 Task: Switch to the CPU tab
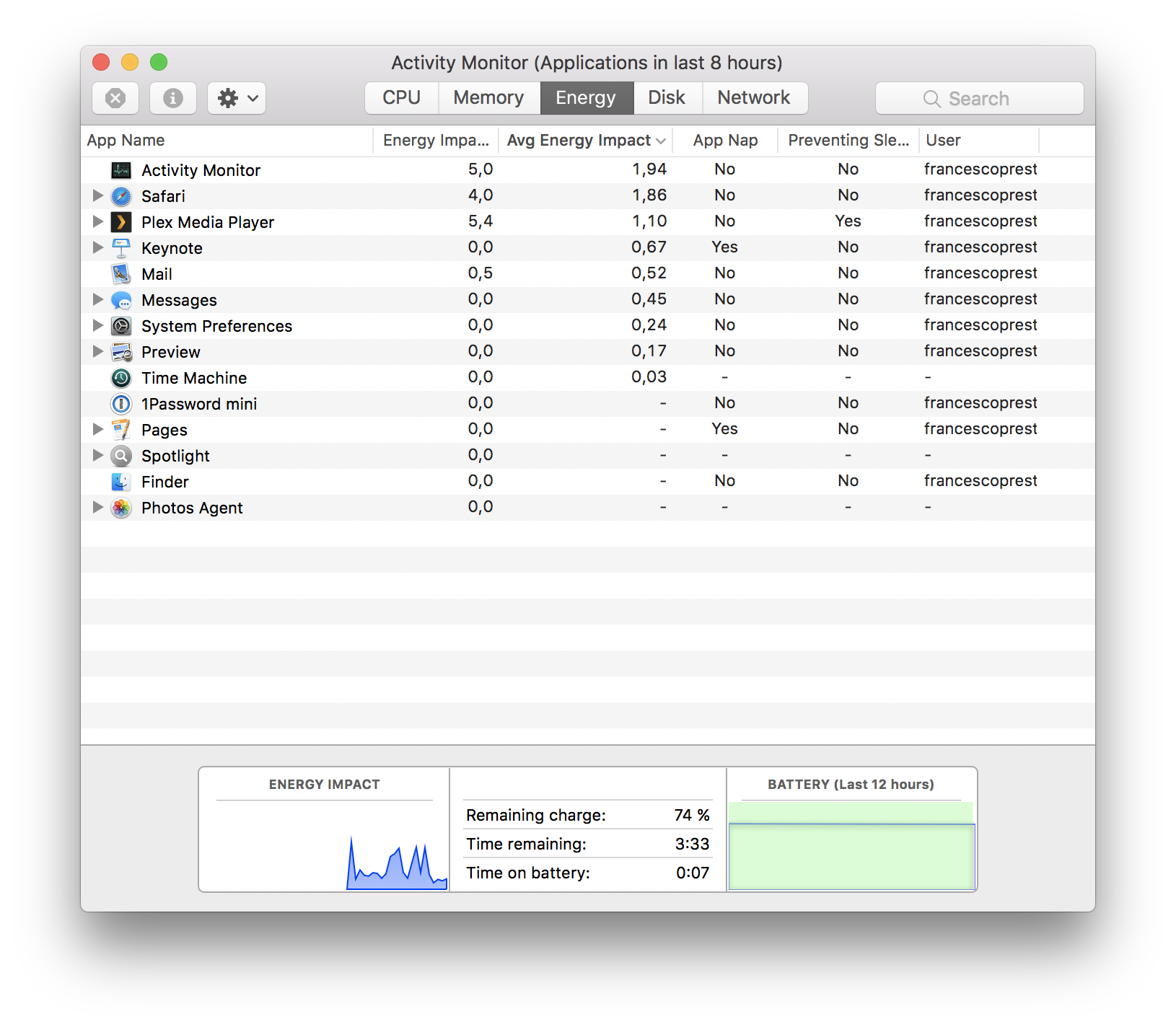click(402, 98)
